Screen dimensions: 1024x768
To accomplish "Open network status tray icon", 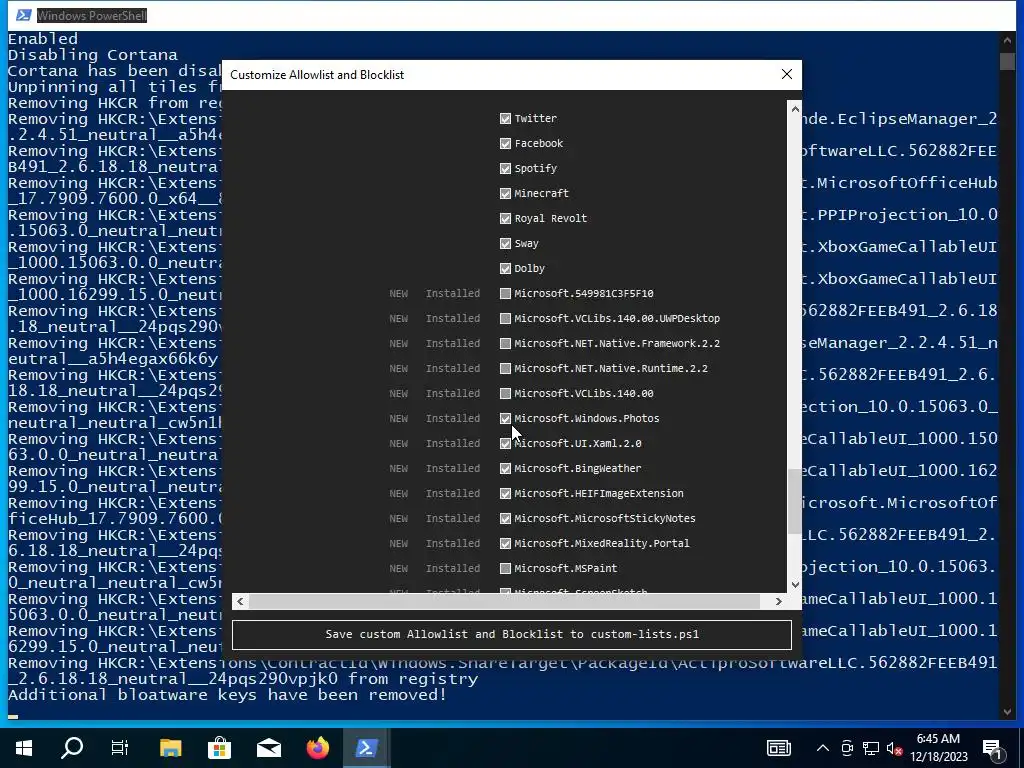I will [871, 748].
